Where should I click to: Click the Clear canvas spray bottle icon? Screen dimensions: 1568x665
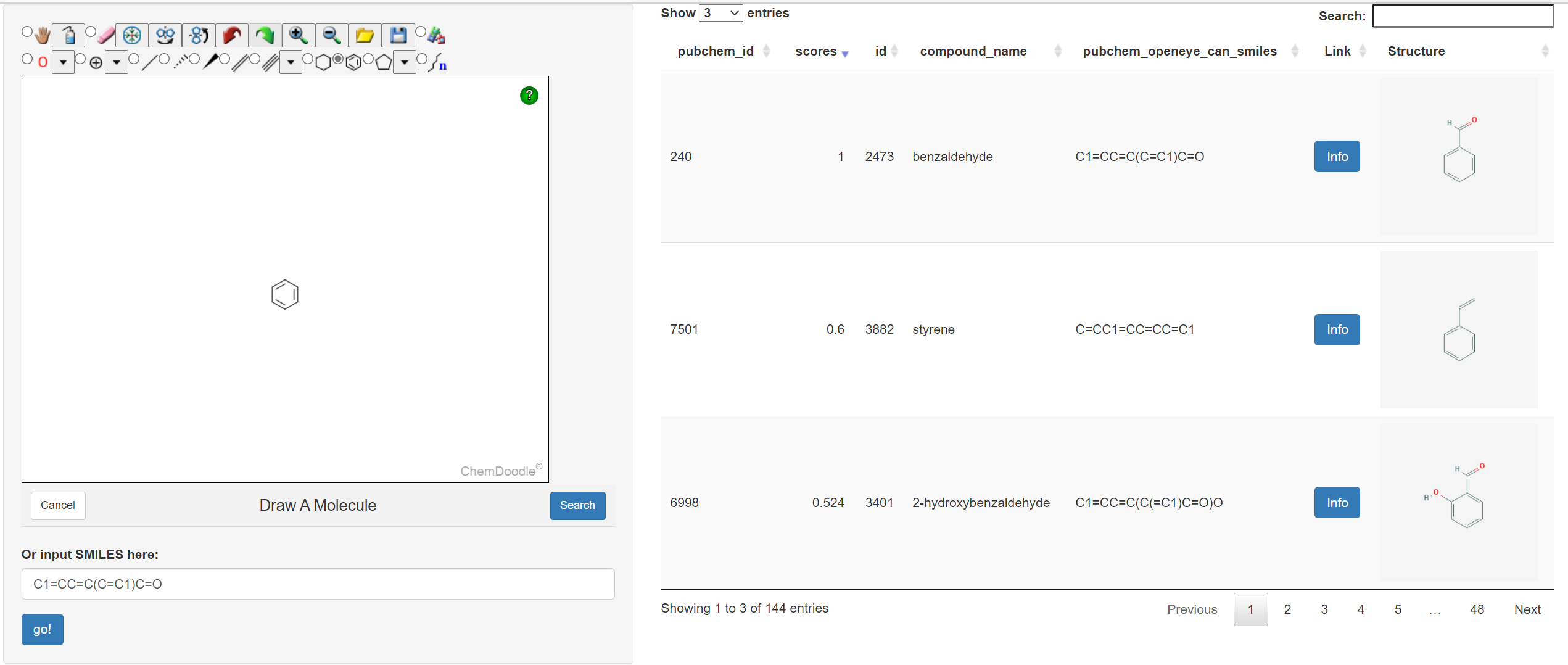(x=68, y=36)
